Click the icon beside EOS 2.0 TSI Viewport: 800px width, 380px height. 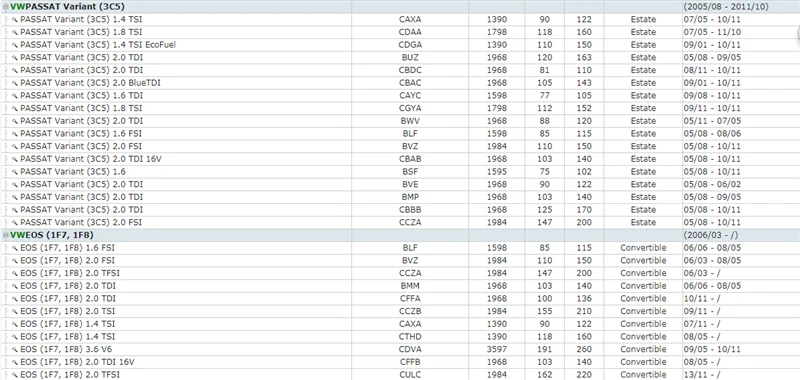point(15,311)
